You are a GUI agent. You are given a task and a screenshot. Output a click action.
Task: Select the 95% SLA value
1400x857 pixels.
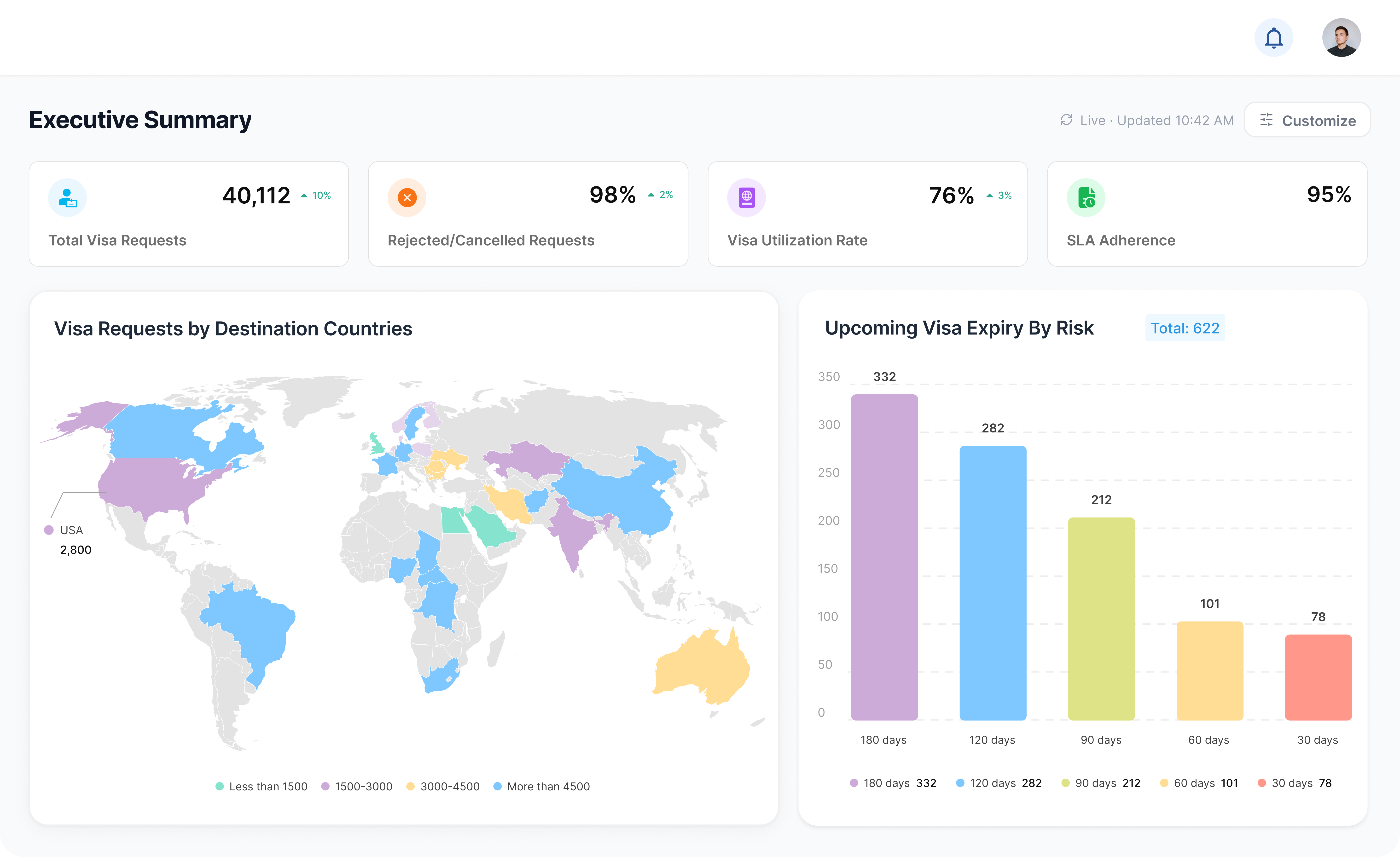[x=1329, y=194]
